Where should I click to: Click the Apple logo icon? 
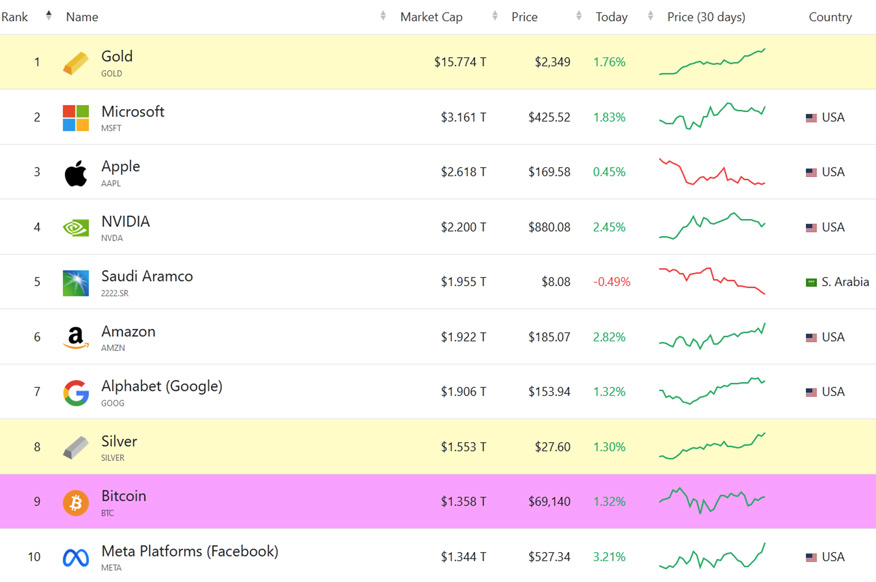76,173
